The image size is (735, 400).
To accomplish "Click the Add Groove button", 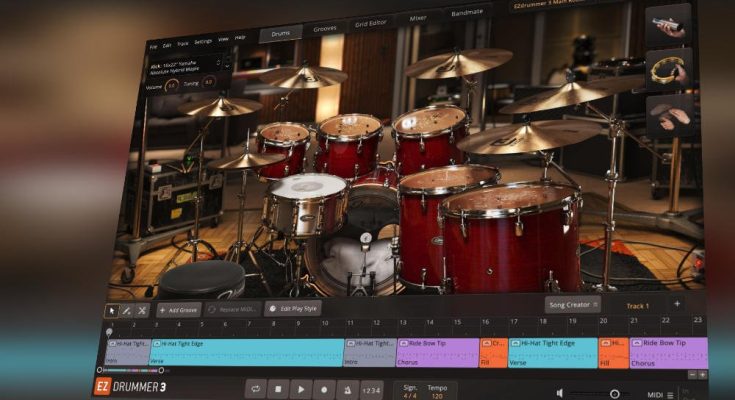I will (177, 310).
